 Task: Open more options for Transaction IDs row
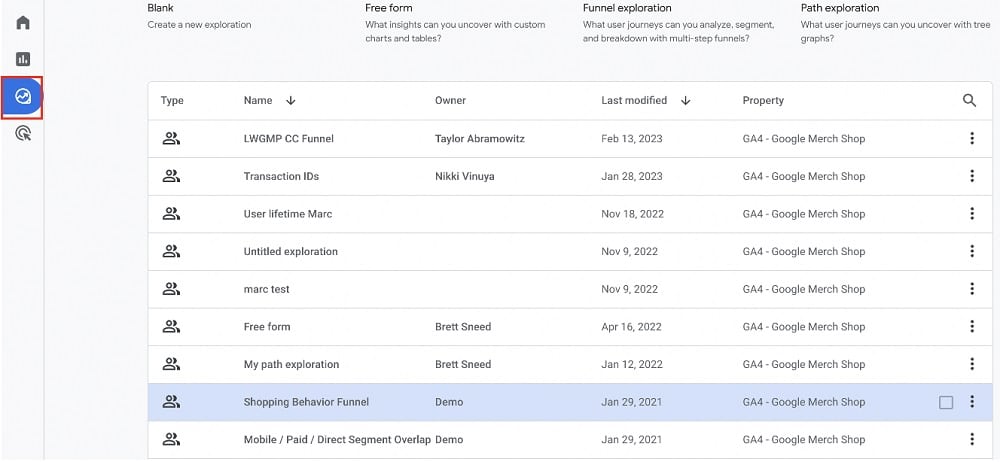click(971, 176)
